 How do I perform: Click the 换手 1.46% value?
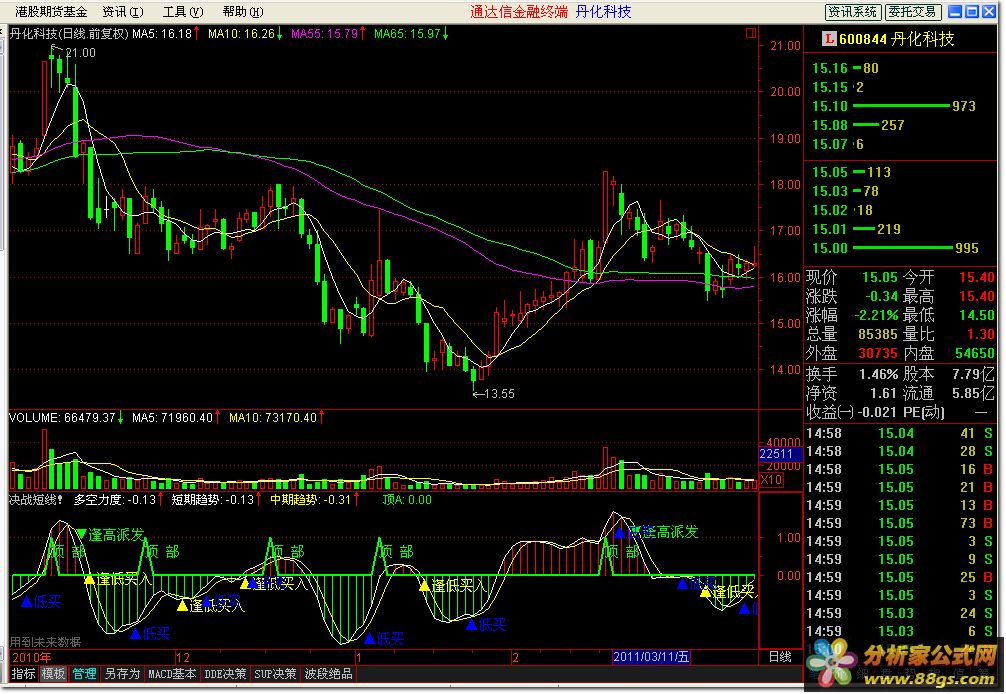(878, 375)
